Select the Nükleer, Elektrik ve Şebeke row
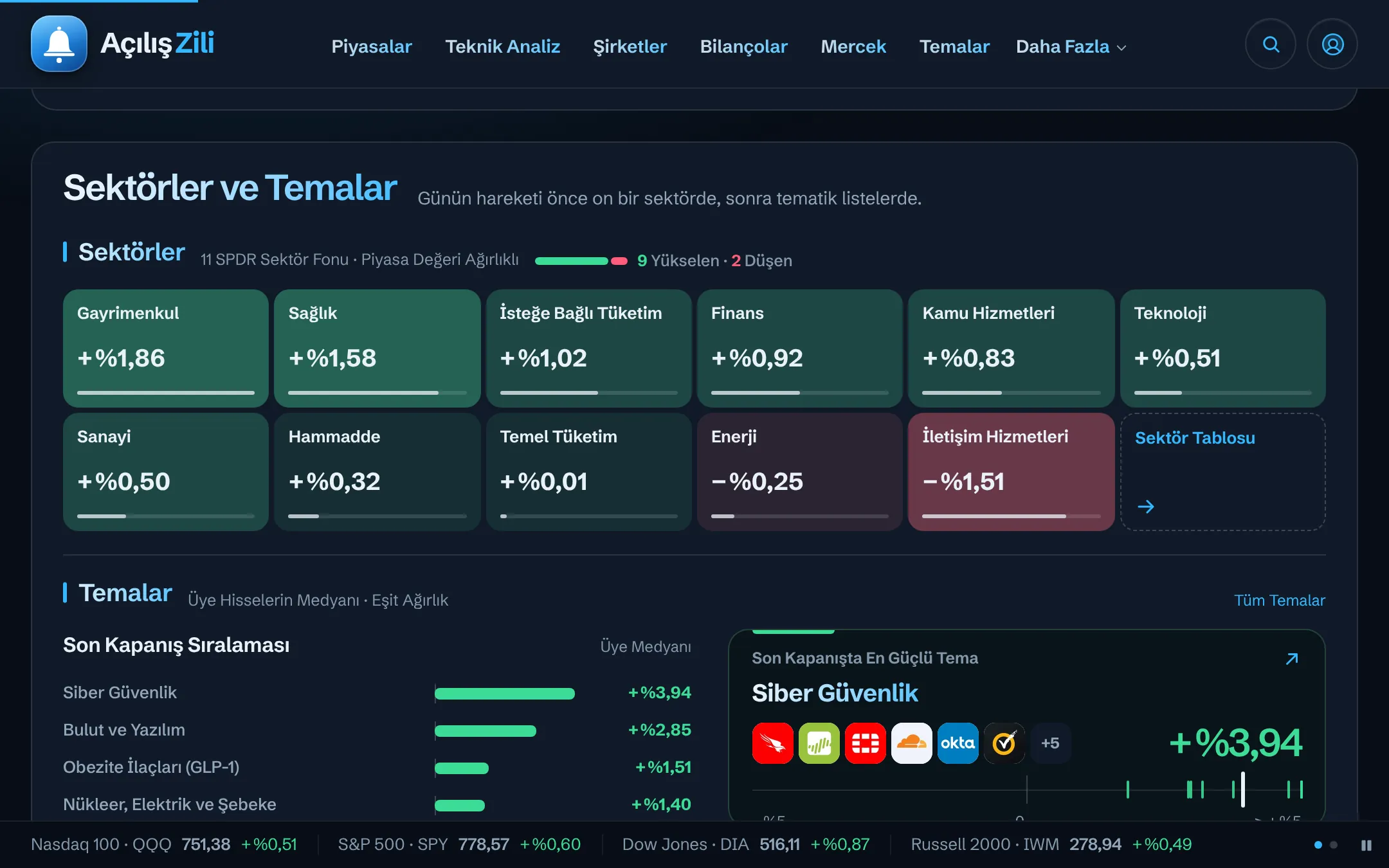Viewport: 1389px width, 868px height. click(377, 805)
